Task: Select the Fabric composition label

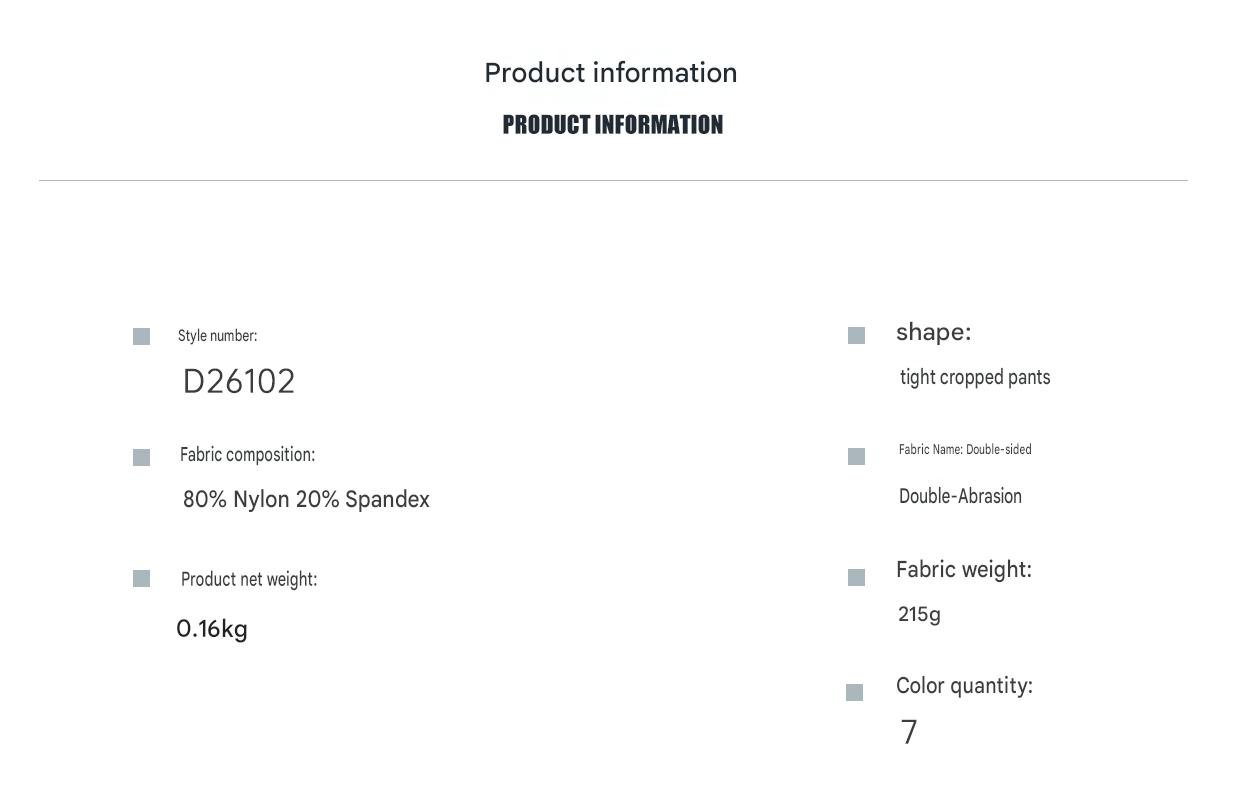Action: pyautogui.click(x=247, y=455)
